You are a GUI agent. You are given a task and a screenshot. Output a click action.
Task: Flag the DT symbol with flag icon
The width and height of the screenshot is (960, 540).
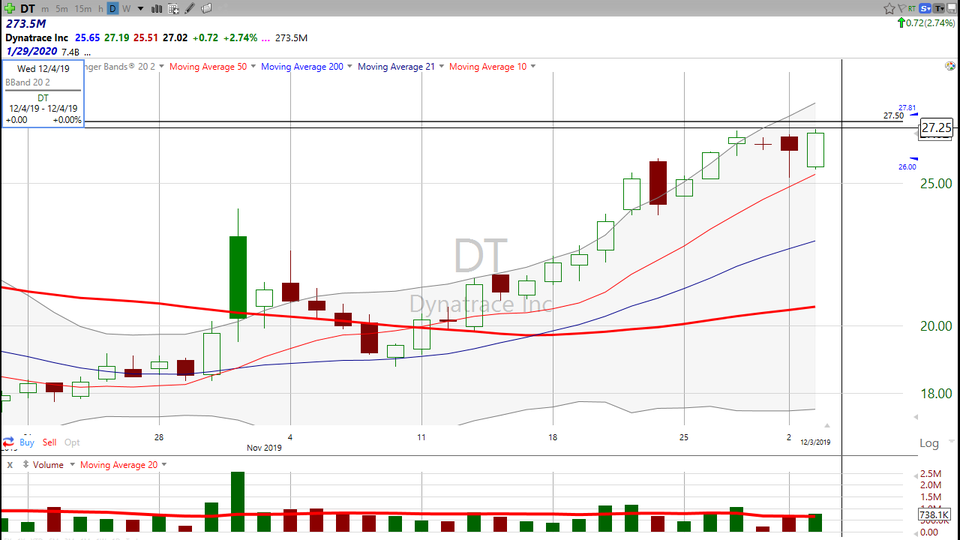coord(901,8)
